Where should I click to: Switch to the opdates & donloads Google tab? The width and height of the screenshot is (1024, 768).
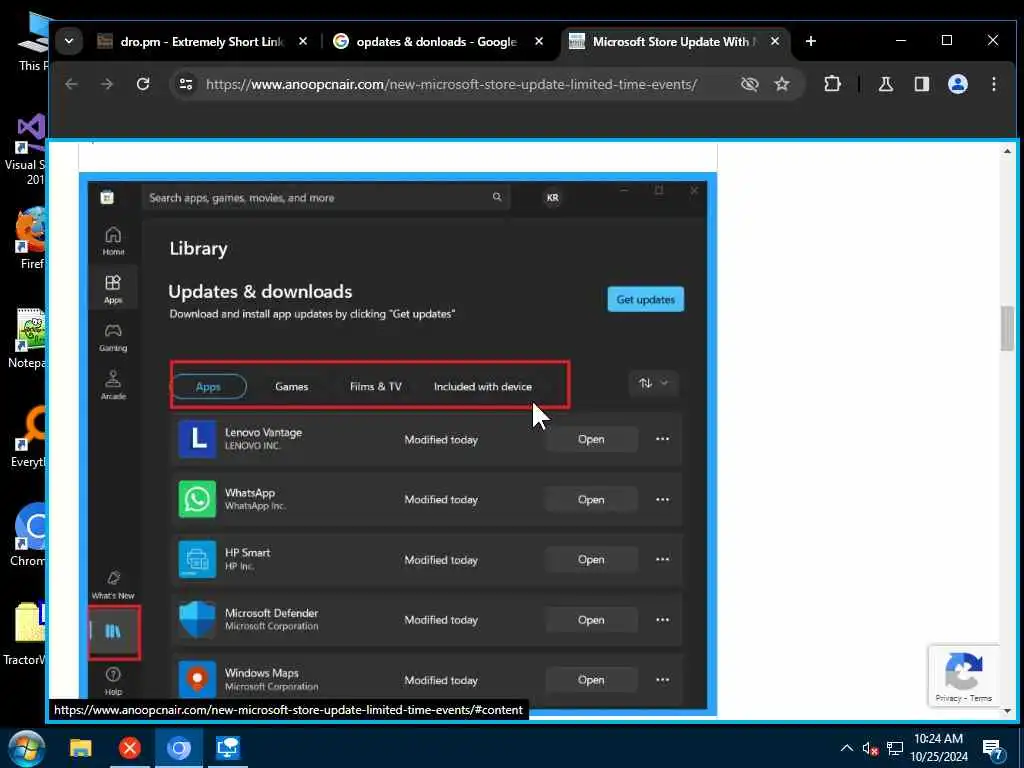click(x=438, y=42)
